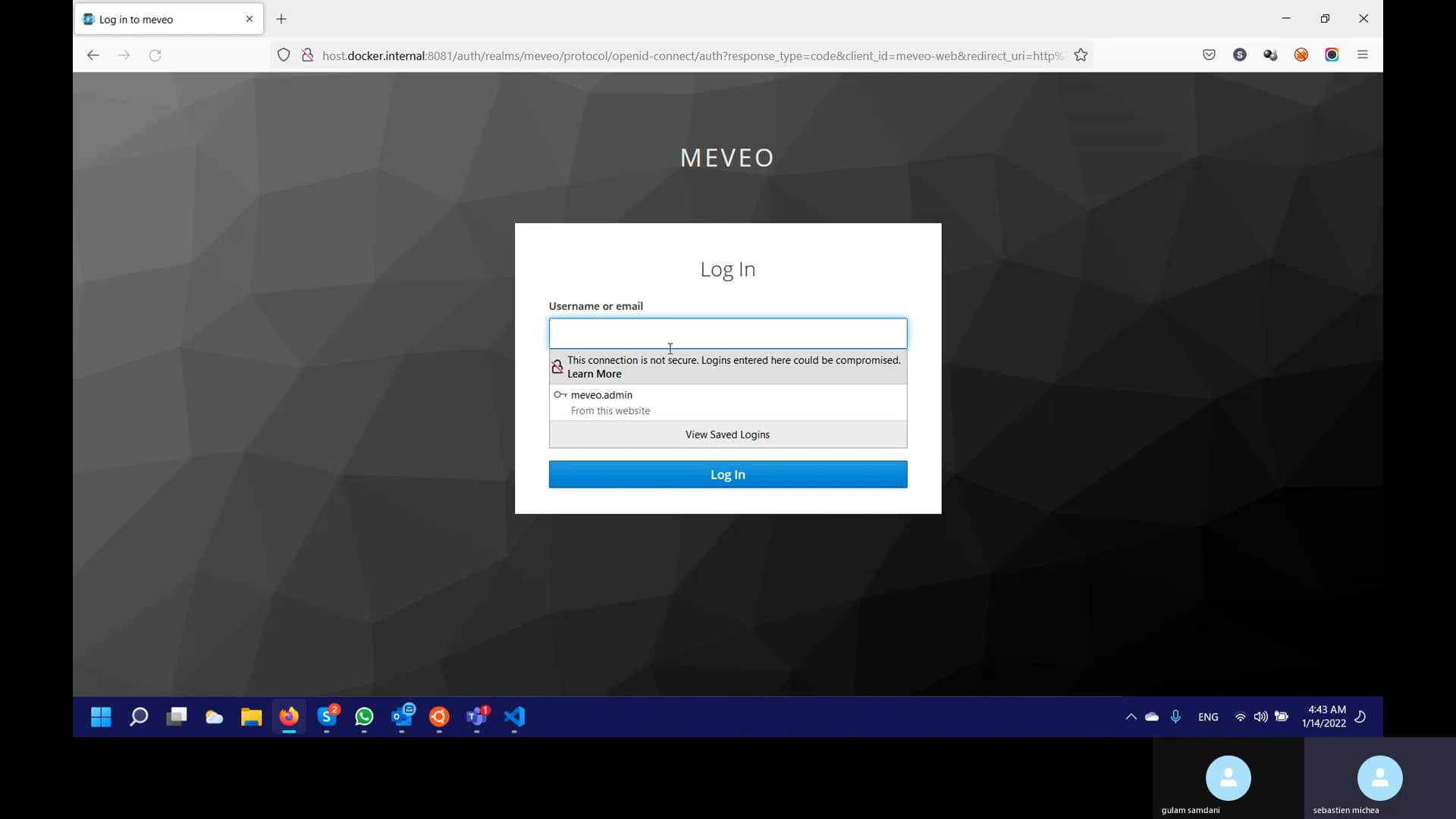Open taskbar search
The width and height of the screenshot is (1456, 819).
[139, 717]
